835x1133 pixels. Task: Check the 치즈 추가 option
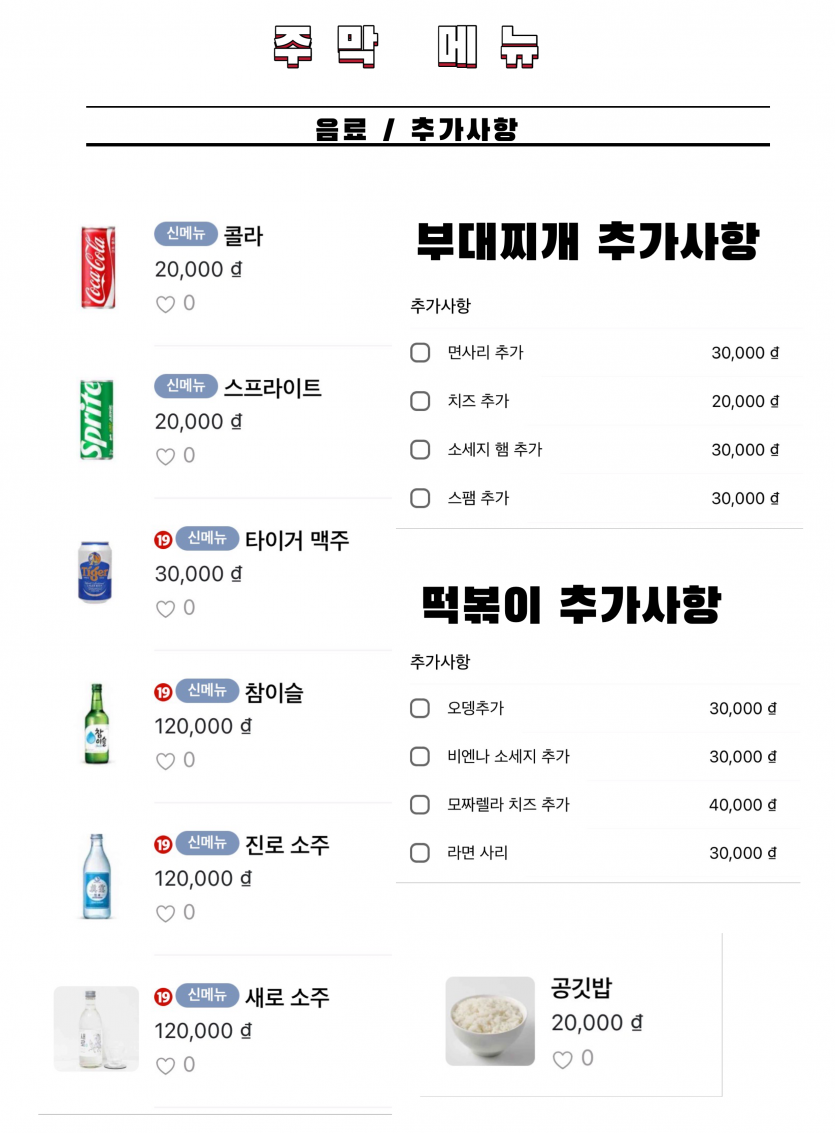pos(420,401)
